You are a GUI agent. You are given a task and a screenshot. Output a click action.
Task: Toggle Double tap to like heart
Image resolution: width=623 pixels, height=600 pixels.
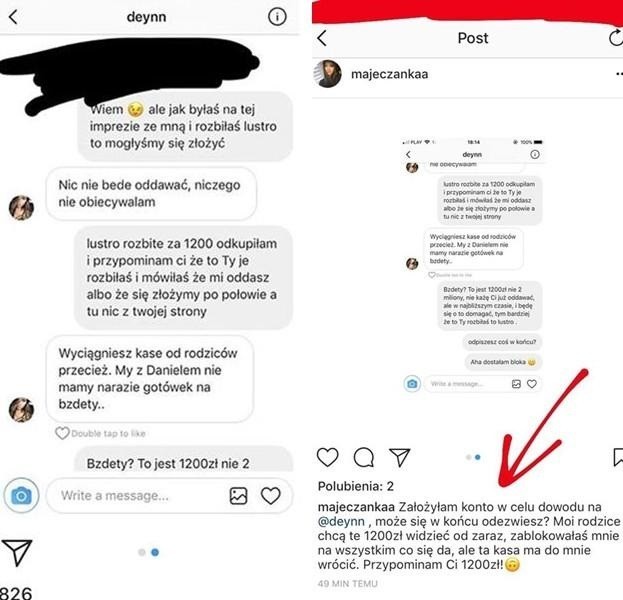(62, 433)
